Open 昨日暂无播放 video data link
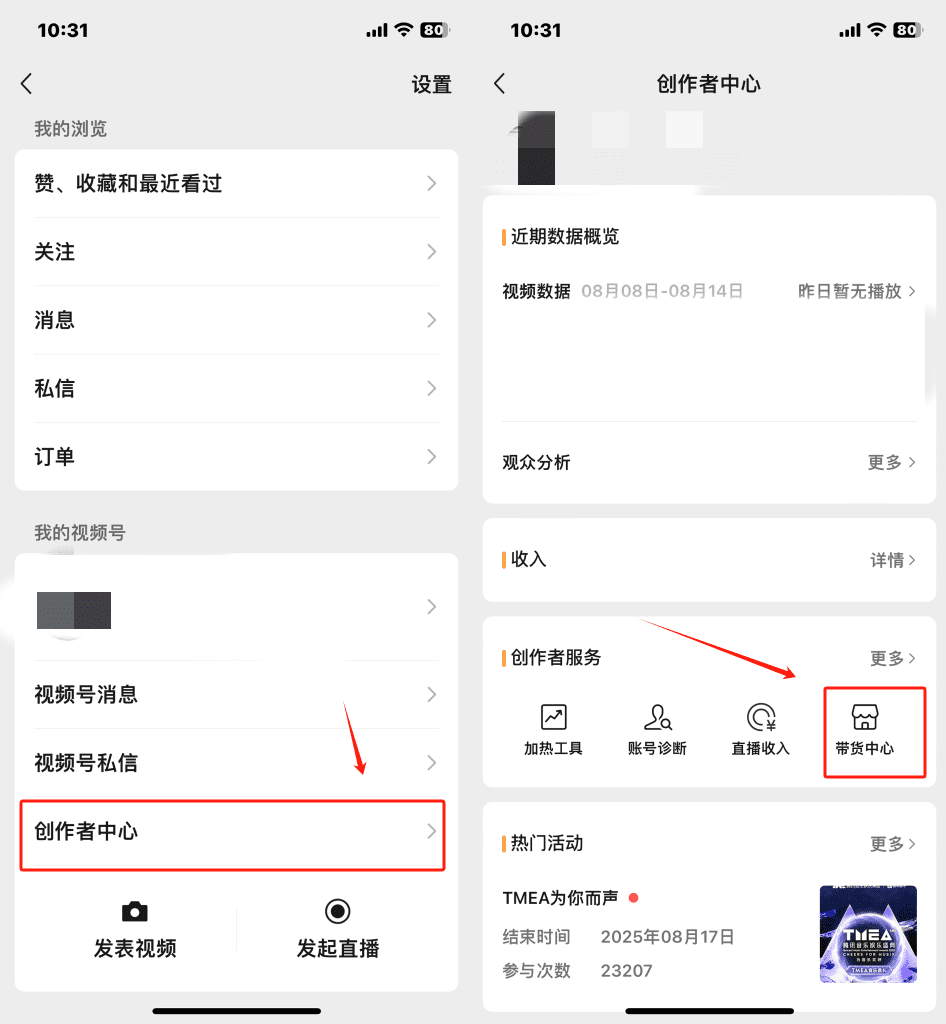The image size is (946, 1024). 857,291
